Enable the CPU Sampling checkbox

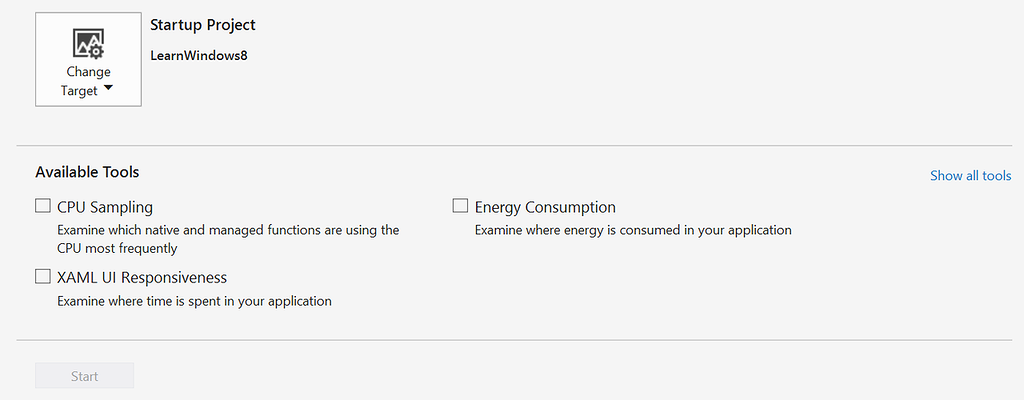click(x=42, y=206)
